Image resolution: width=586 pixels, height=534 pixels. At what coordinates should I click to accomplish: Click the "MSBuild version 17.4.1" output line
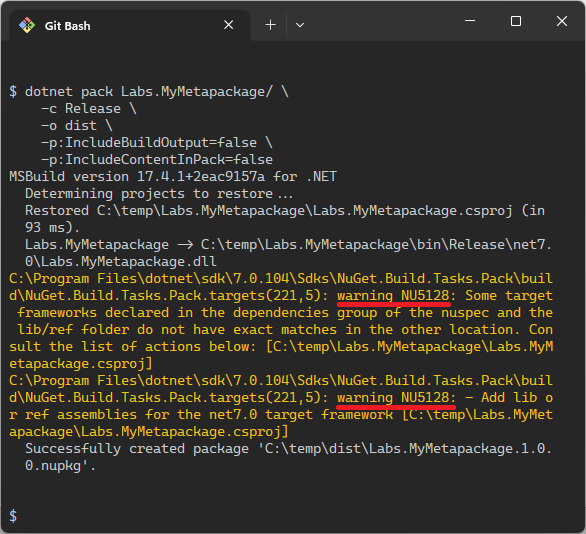[173, 176]
